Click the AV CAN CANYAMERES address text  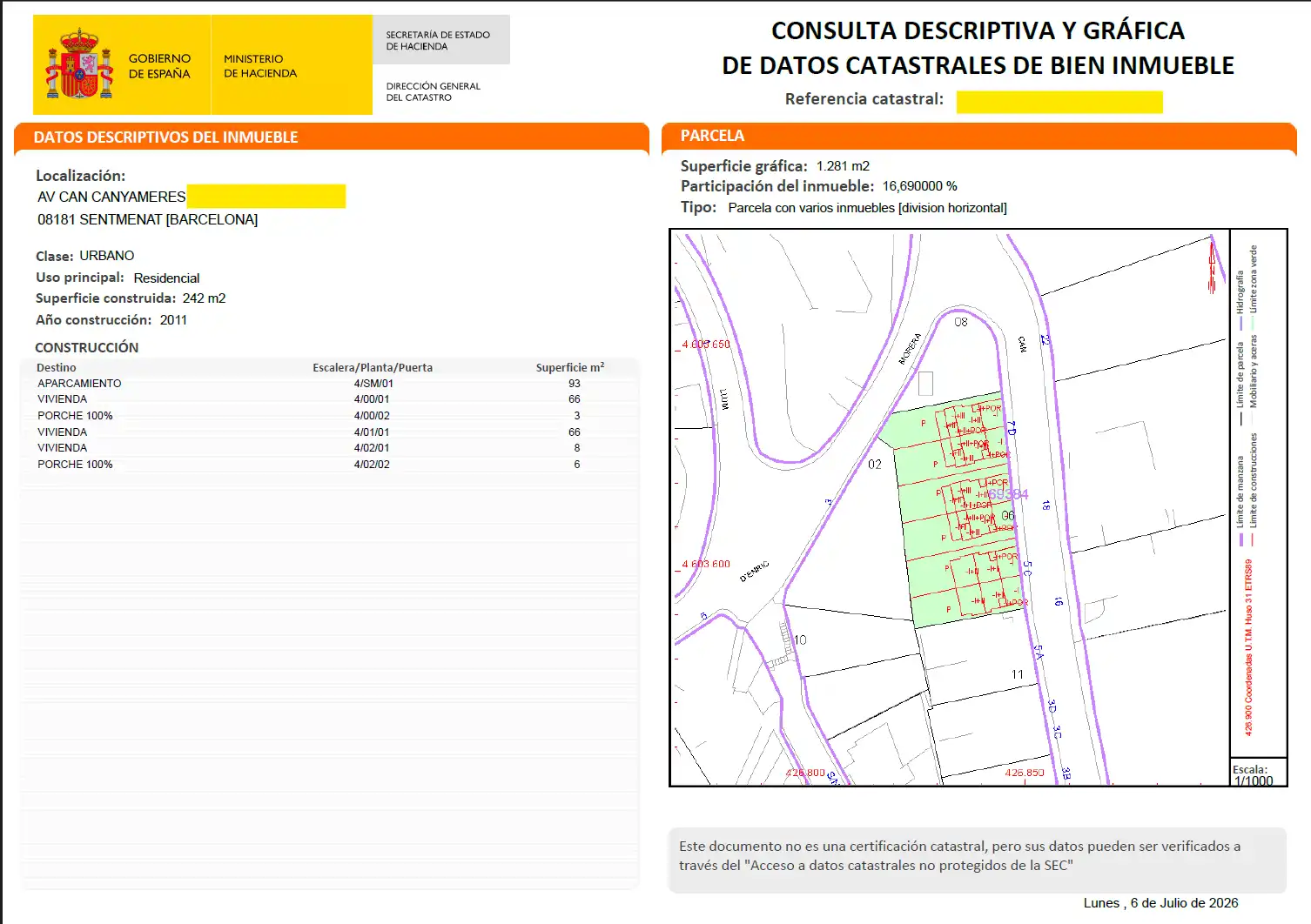coord(111,197)
